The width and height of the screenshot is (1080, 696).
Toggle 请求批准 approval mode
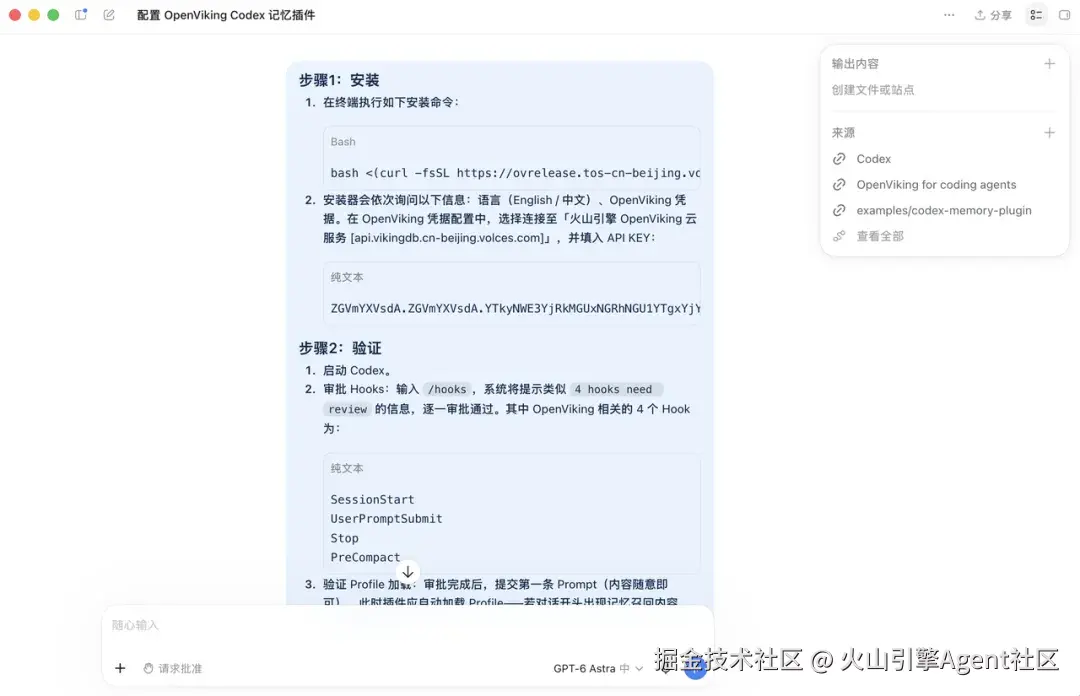[x=173, y=668]
